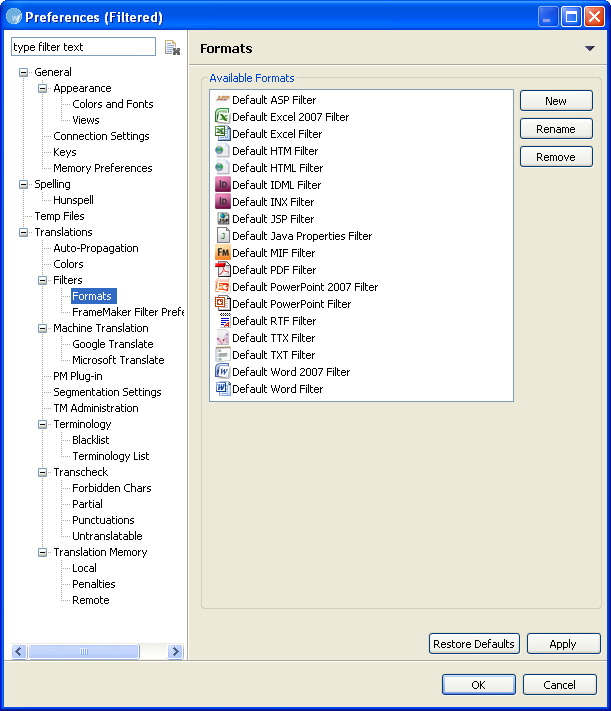Click the Default ASP Filter icon

(x=222, y=99)
